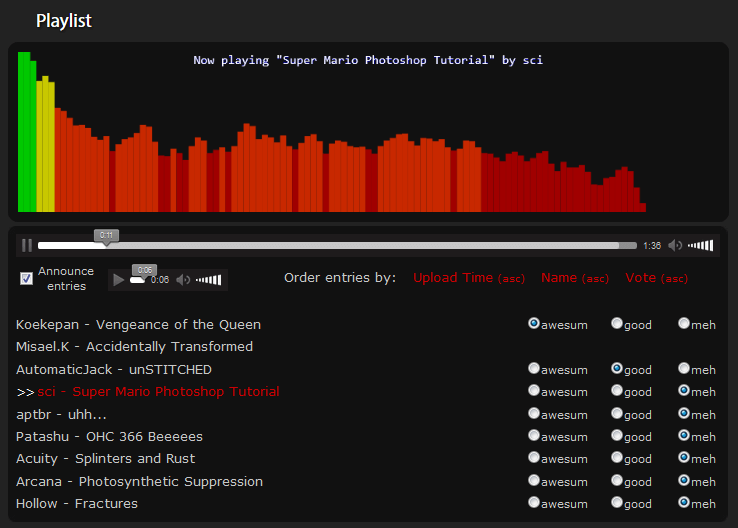Viewport: 738px width, 528px height.
Task: Play aptbr - uhh... entry
Action: click(x=61, y=415)
